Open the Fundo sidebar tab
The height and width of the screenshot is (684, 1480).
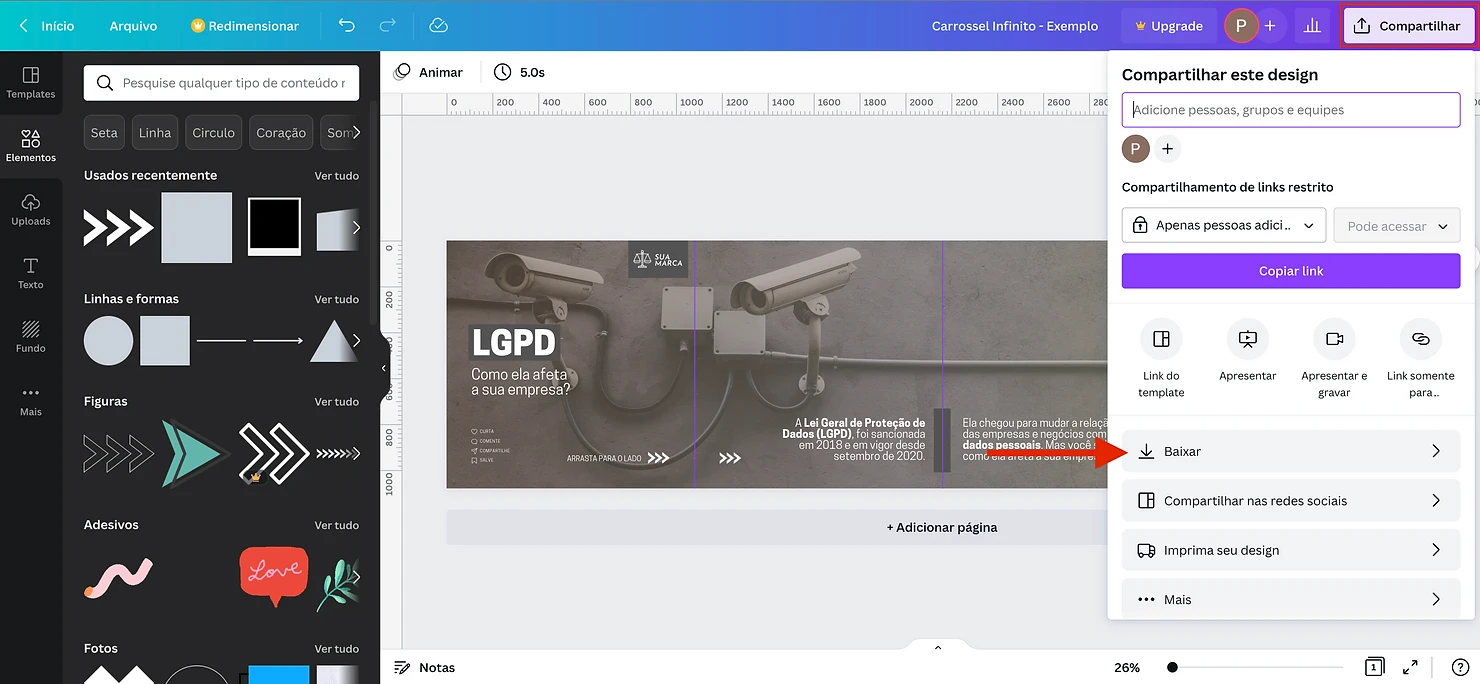pyautogui.click(x=31, y=337)
